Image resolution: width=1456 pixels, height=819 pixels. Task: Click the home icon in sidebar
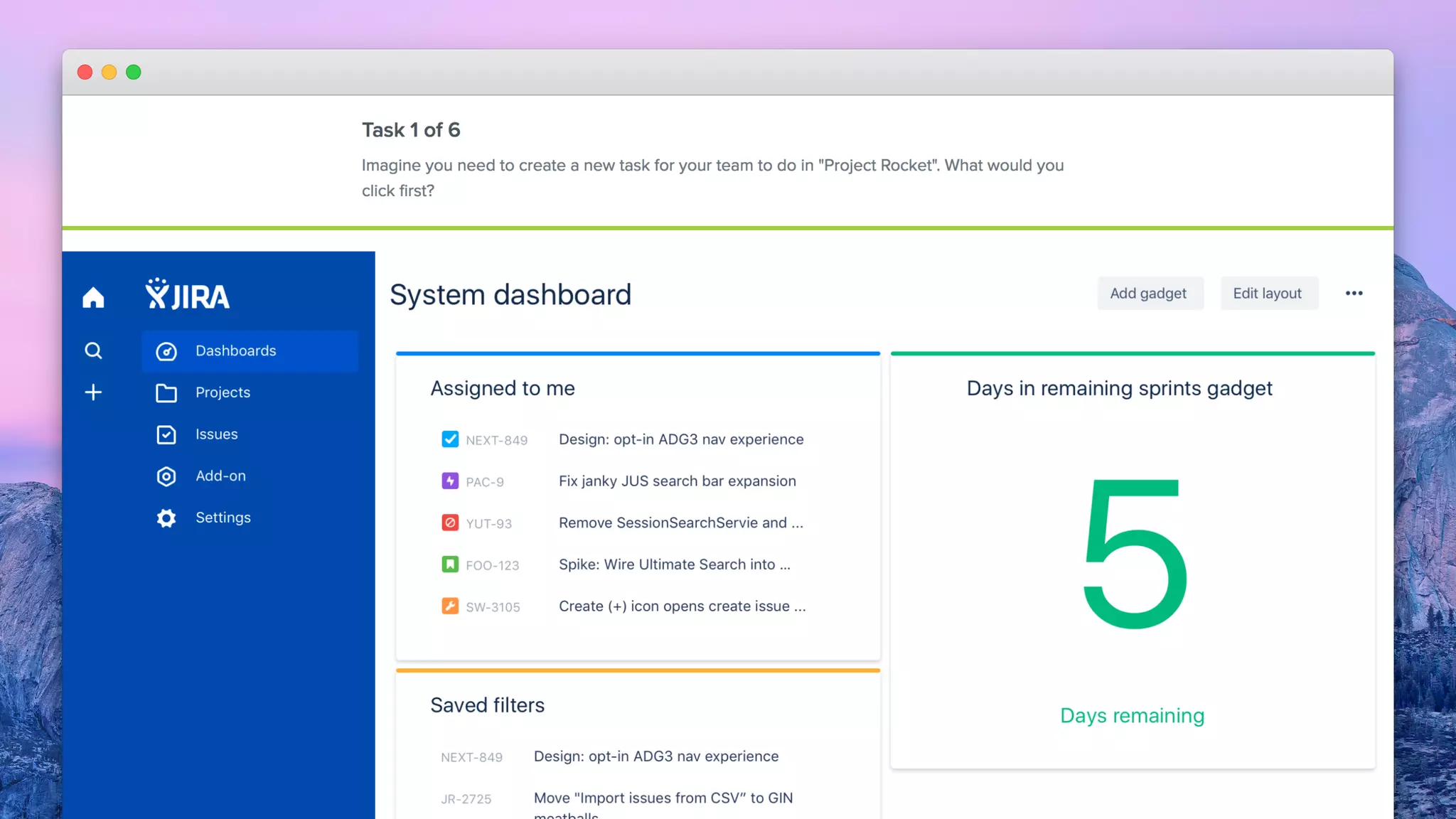93,297
